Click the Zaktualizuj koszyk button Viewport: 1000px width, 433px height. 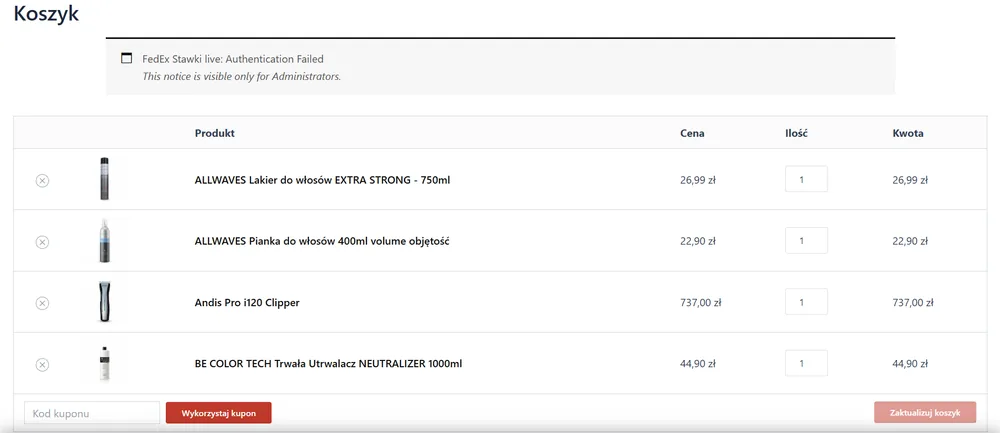click(x=925, y=413)
